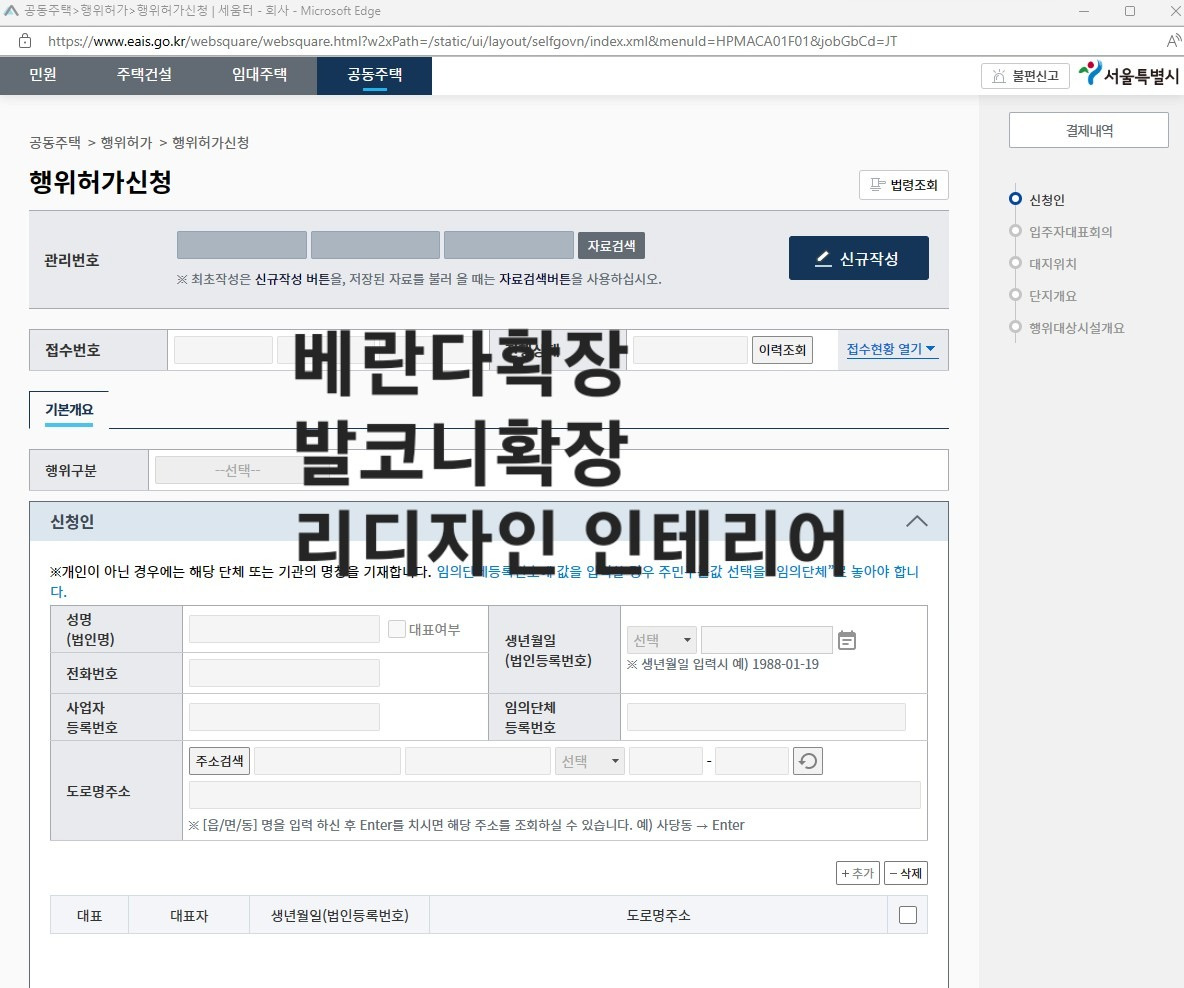Select the 공동주택 menu
1184x988 pixels.
click(x=375, y=75)
